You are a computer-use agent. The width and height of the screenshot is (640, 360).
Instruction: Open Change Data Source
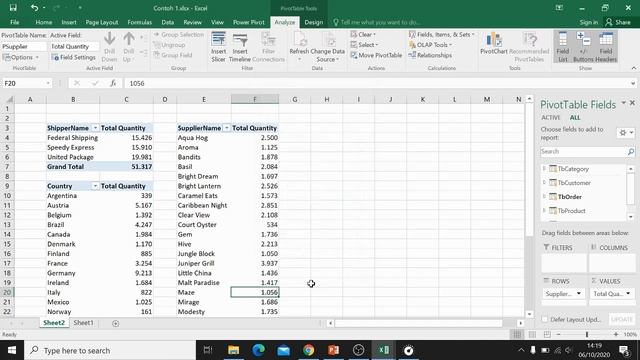click(x=328, y=47)
